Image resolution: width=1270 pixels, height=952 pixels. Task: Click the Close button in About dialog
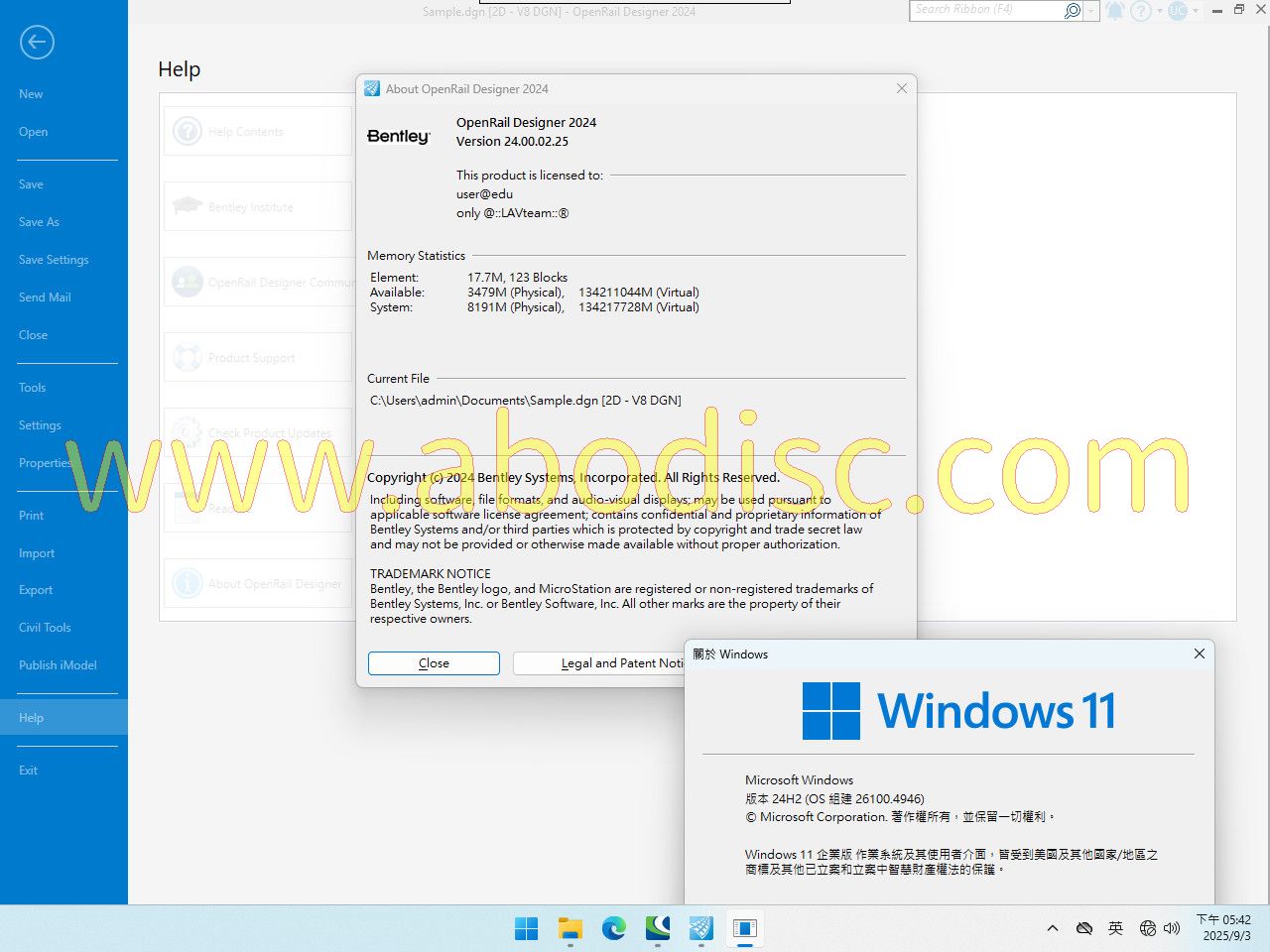(x=434, y=663)
